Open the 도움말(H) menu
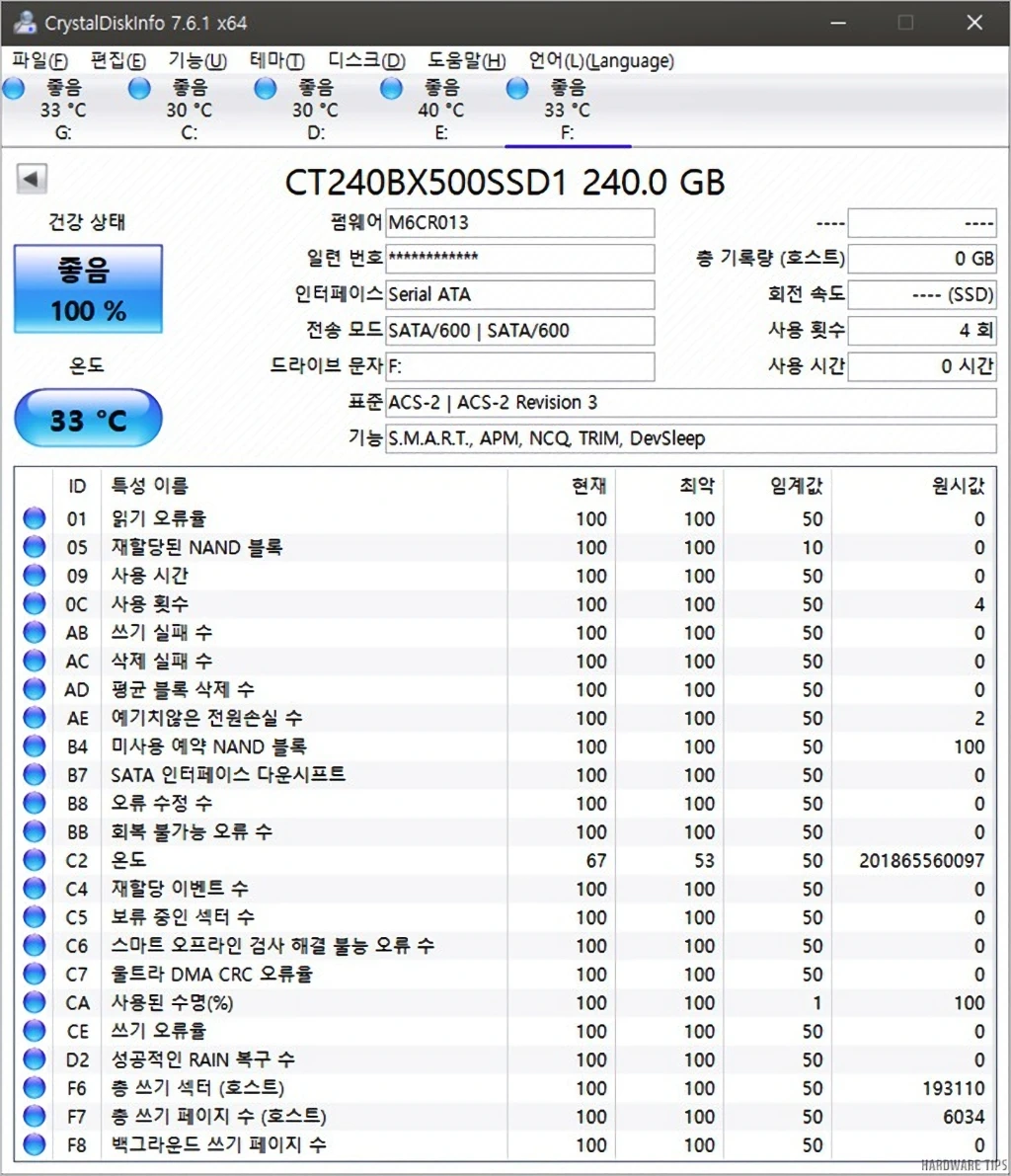Screen dimensions: 1011x1176 pos(466,61)
